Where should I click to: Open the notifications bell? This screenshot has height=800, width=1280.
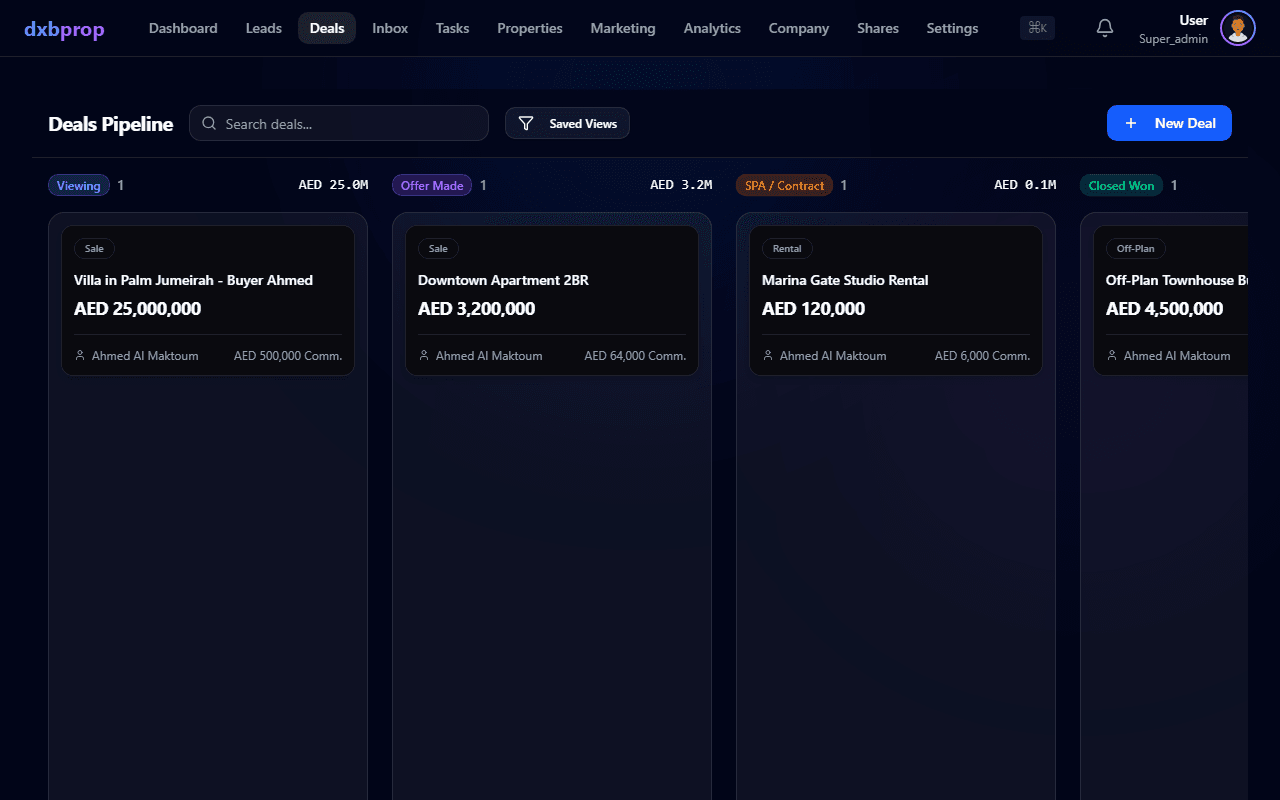pyautogui.click(x=1105, y=28)
